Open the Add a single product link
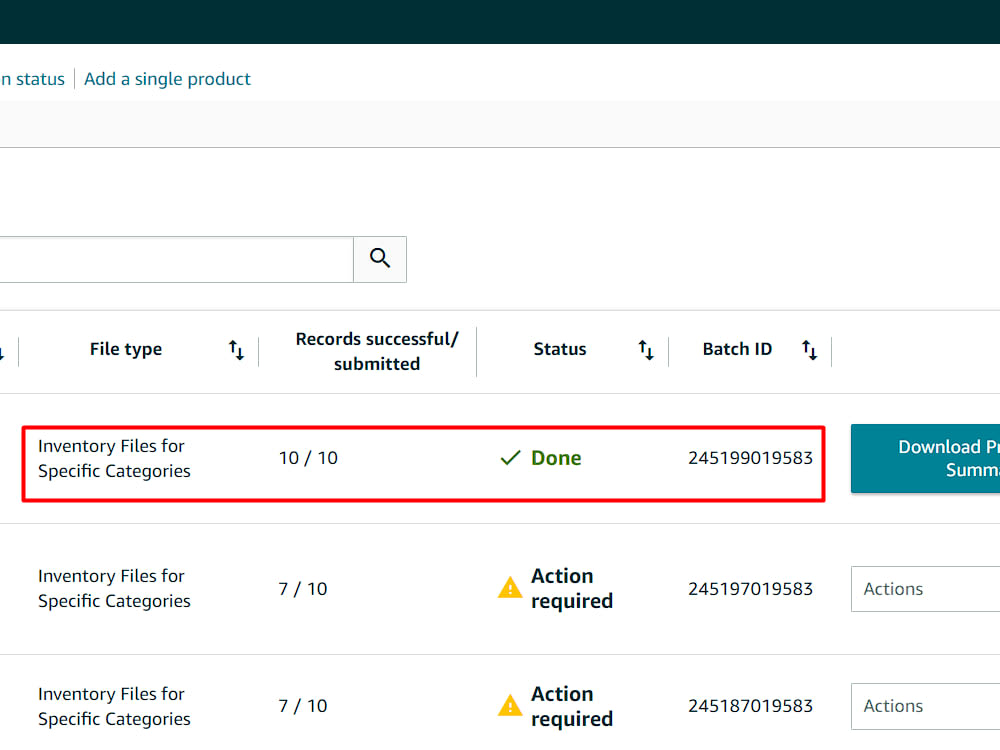The image size is (1000, 750). pyautogui.click(x=167, y=78)
